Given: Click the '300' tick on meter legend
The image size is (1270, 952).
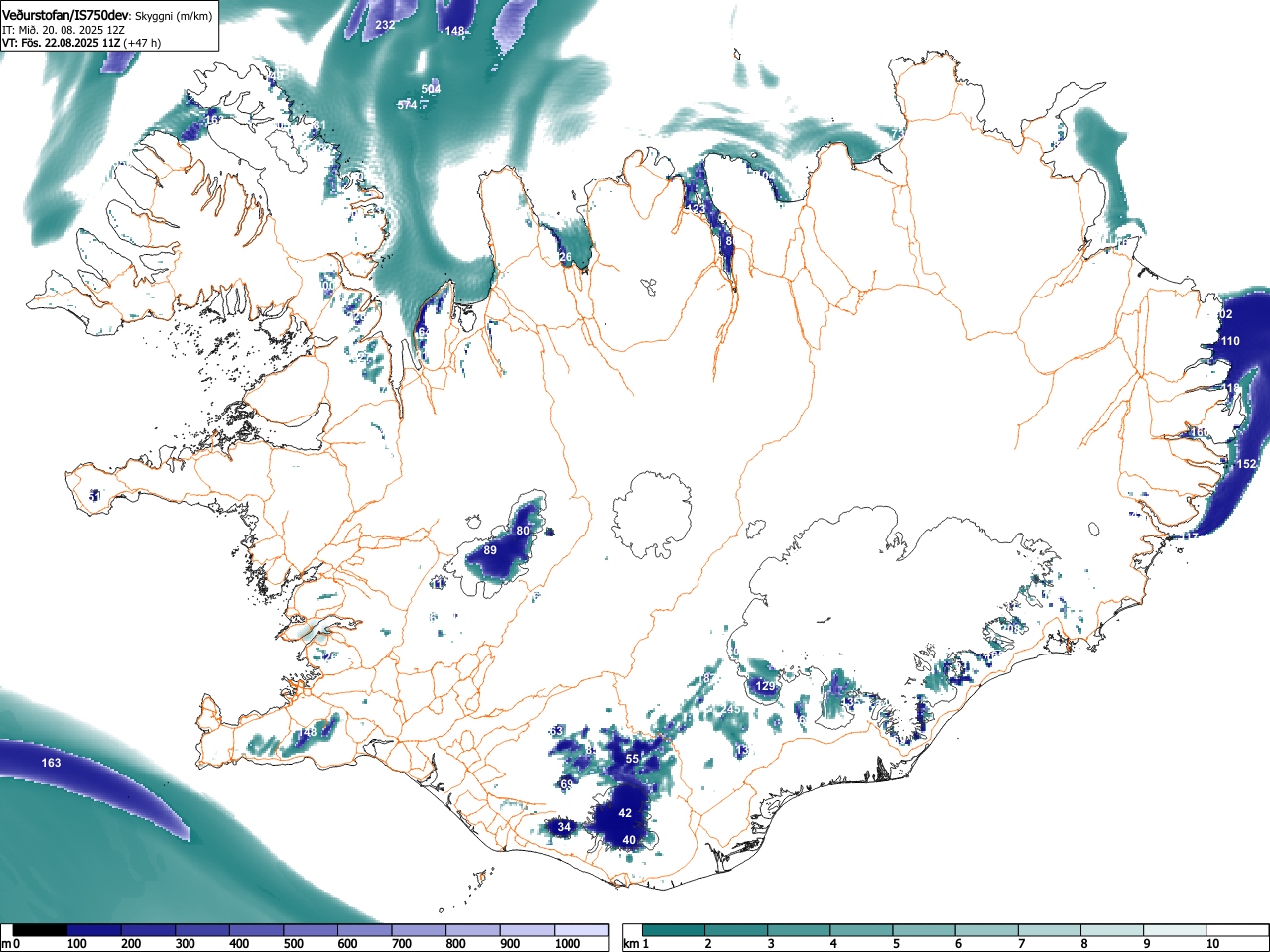Looking at the screenshot, I should point(186,944).
